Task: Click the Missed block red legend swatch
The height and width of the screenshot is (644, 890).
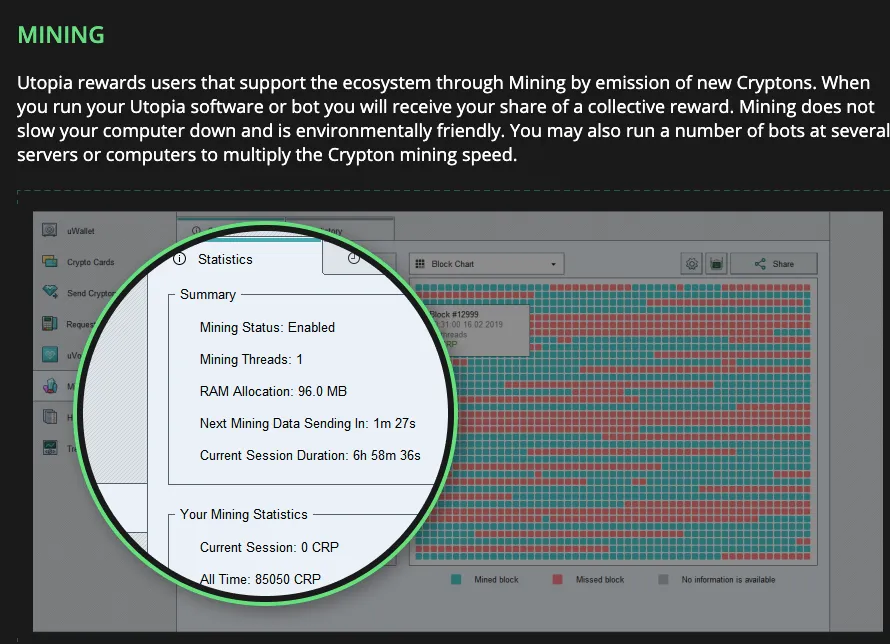Action: (x=557, y=579)
